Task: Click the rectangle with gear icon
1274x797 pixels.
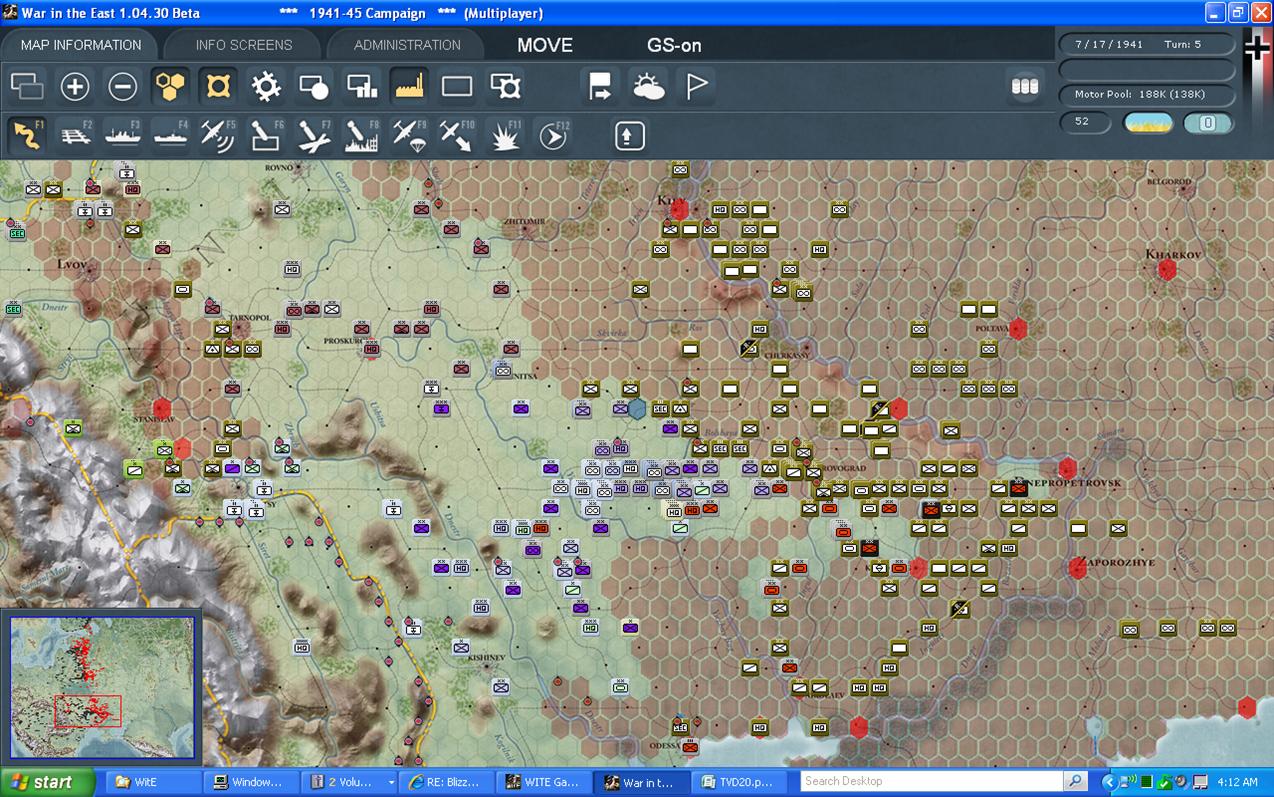Action: pyautogui.click(x=506, y=86)
